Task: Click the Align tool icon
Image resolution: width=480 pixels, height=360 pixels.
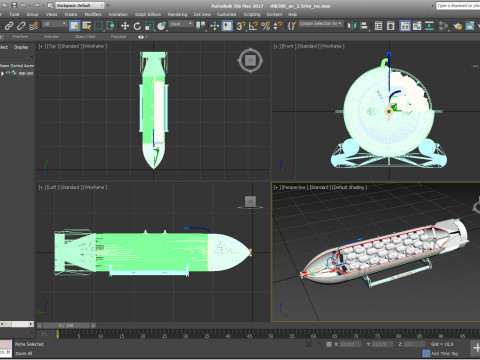Action: tap(364, 26)
